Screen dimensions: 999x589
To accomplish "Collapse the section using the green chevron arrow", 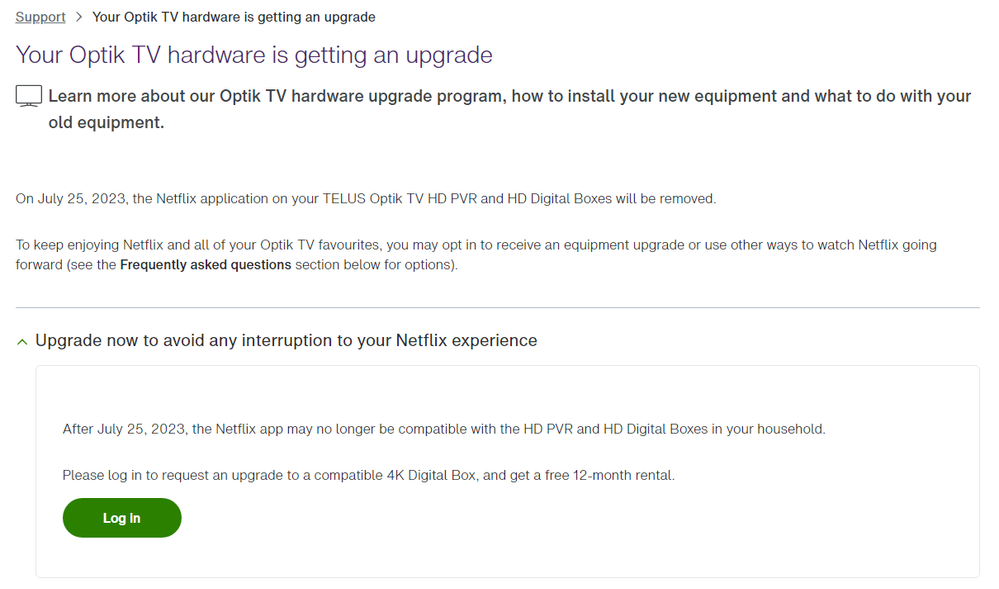I will click(22, 342).
